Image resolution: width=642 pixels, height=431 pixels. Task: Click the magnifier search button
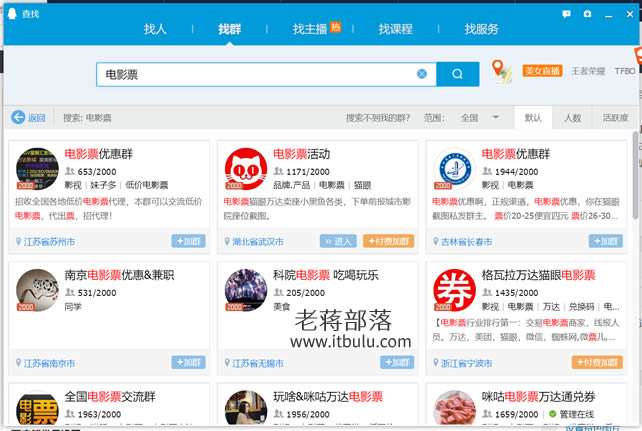(457, 74)
